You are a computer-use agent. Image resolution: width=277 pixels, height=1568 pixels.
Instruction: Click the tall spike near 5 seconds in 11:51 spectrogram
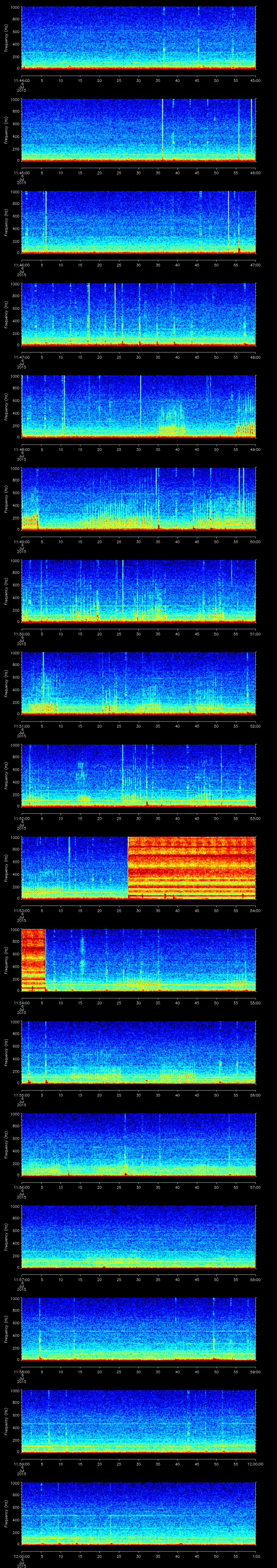(43, 682)
